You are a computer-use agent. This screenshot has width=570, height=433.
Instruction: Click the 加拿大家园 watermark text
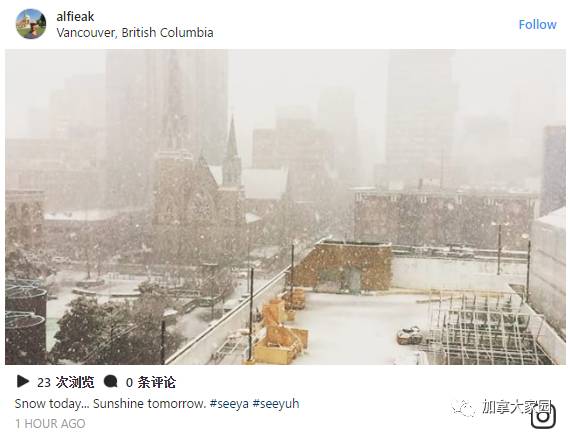pyautogui.click(x=517, y=406)
